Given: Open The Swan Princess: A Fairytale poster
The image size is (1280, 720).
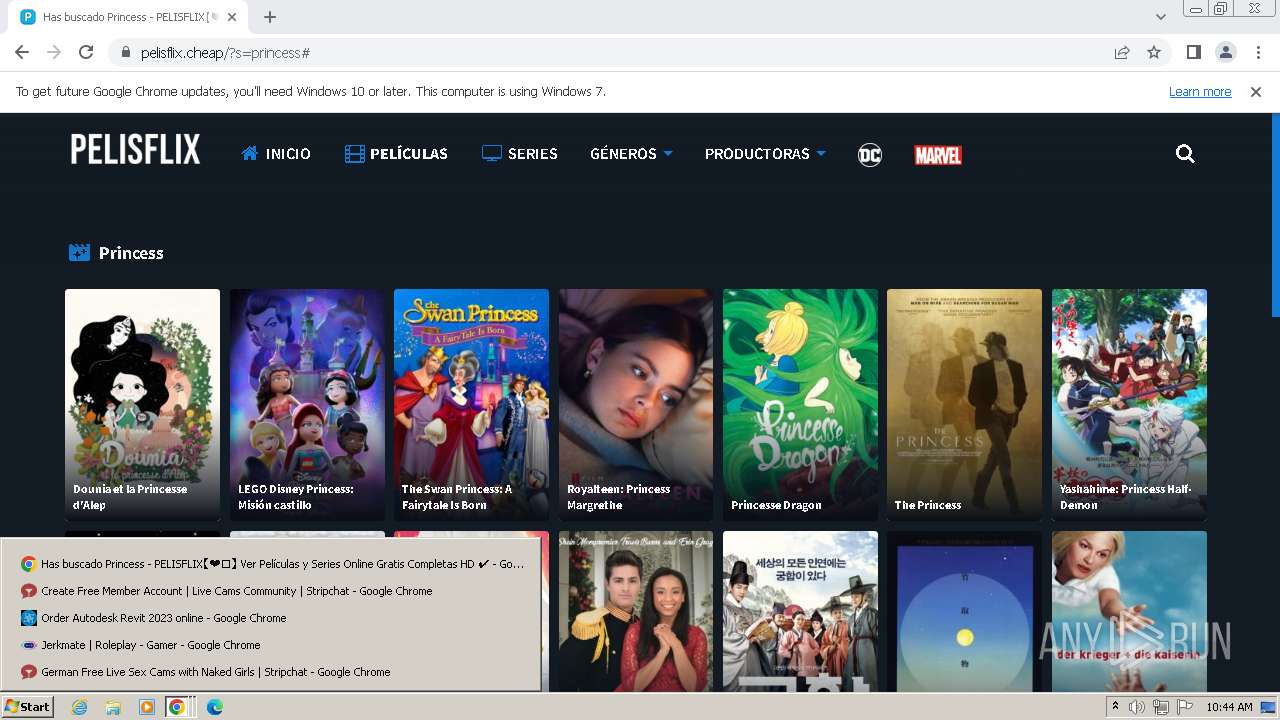Looking at the screenshot, I should 471,404.
